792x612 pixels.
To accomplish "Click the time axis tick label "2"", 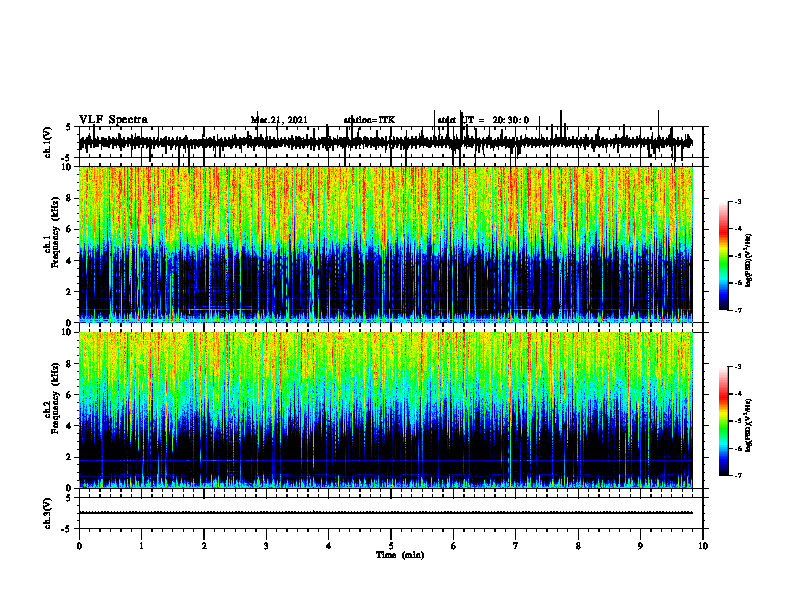I will coord(204,546).
